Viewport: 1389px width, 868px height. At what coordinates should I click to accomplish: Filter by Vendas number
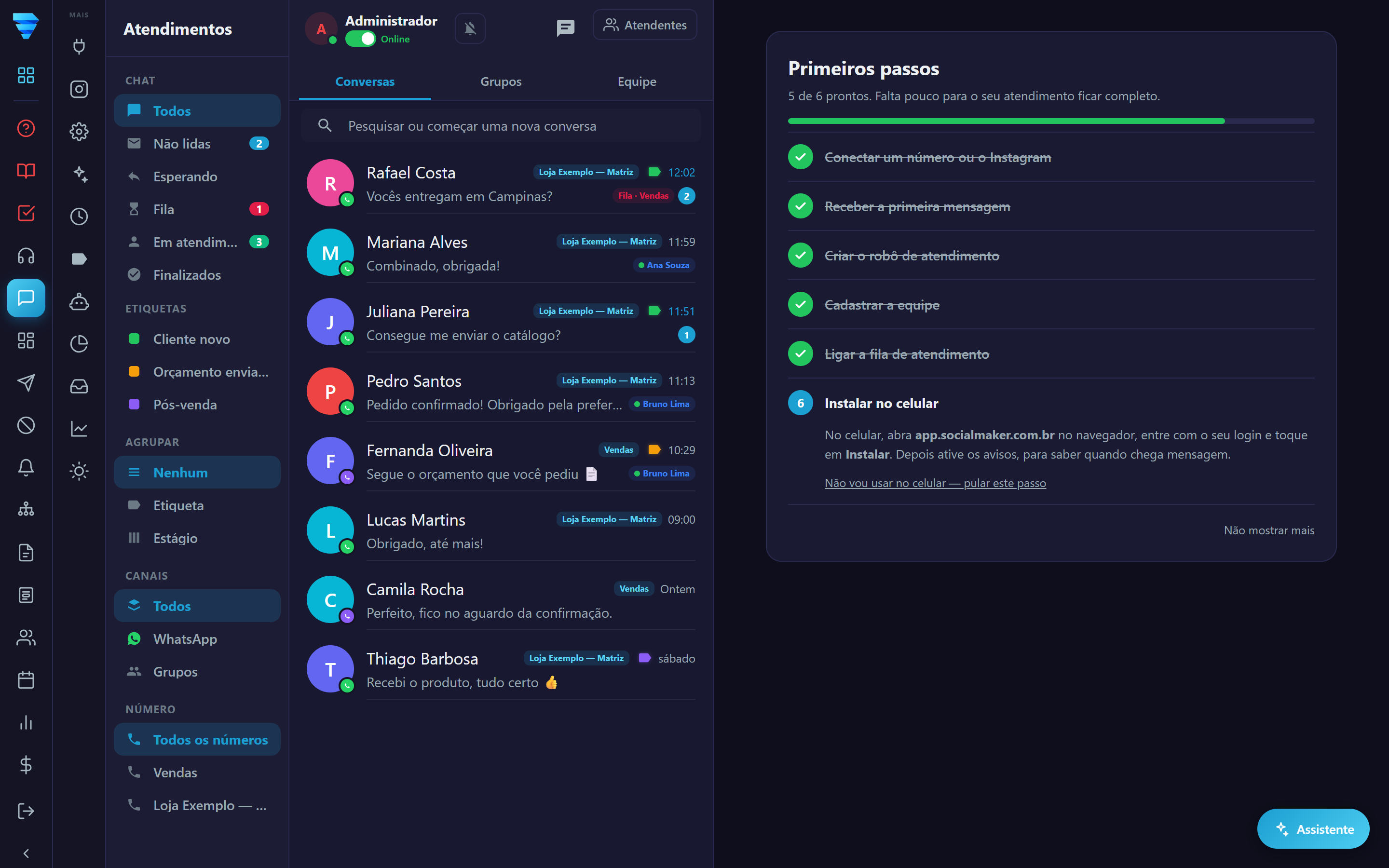pyautogui.click(x=197, y=772)
